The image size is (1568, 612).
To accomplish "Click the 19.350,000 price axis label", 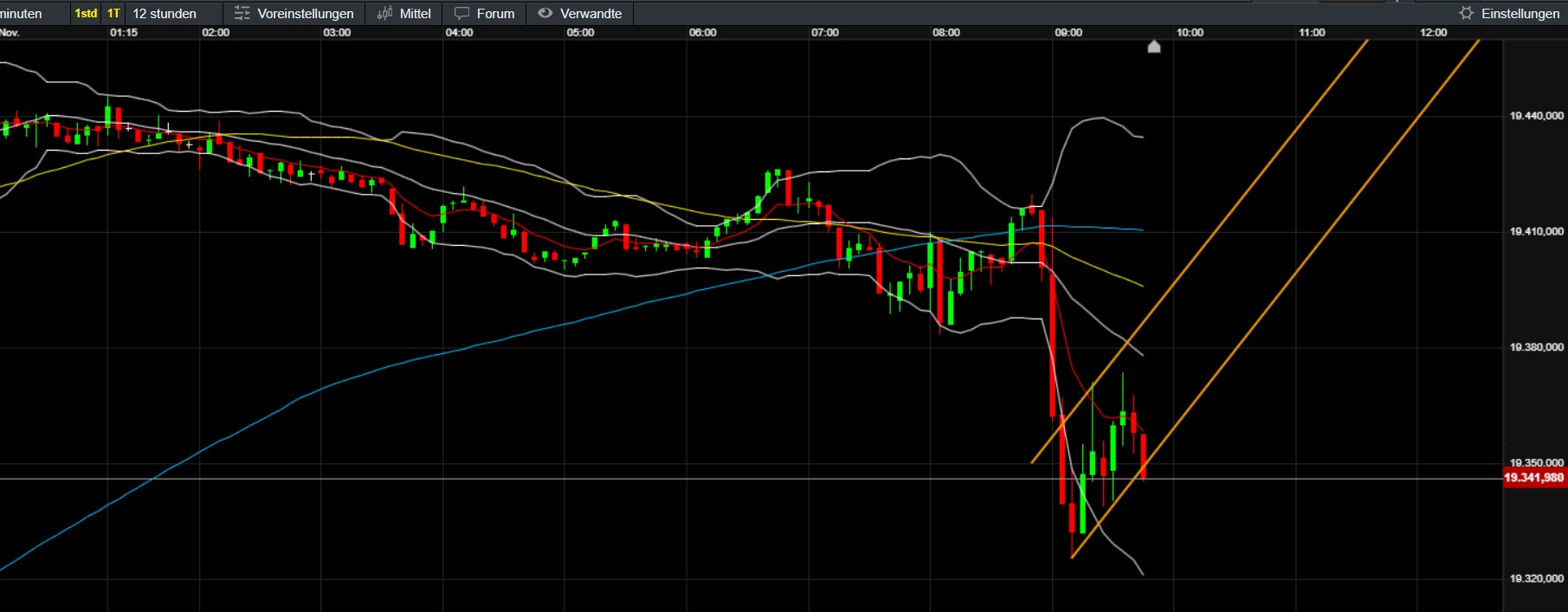I will point(1537,463).
